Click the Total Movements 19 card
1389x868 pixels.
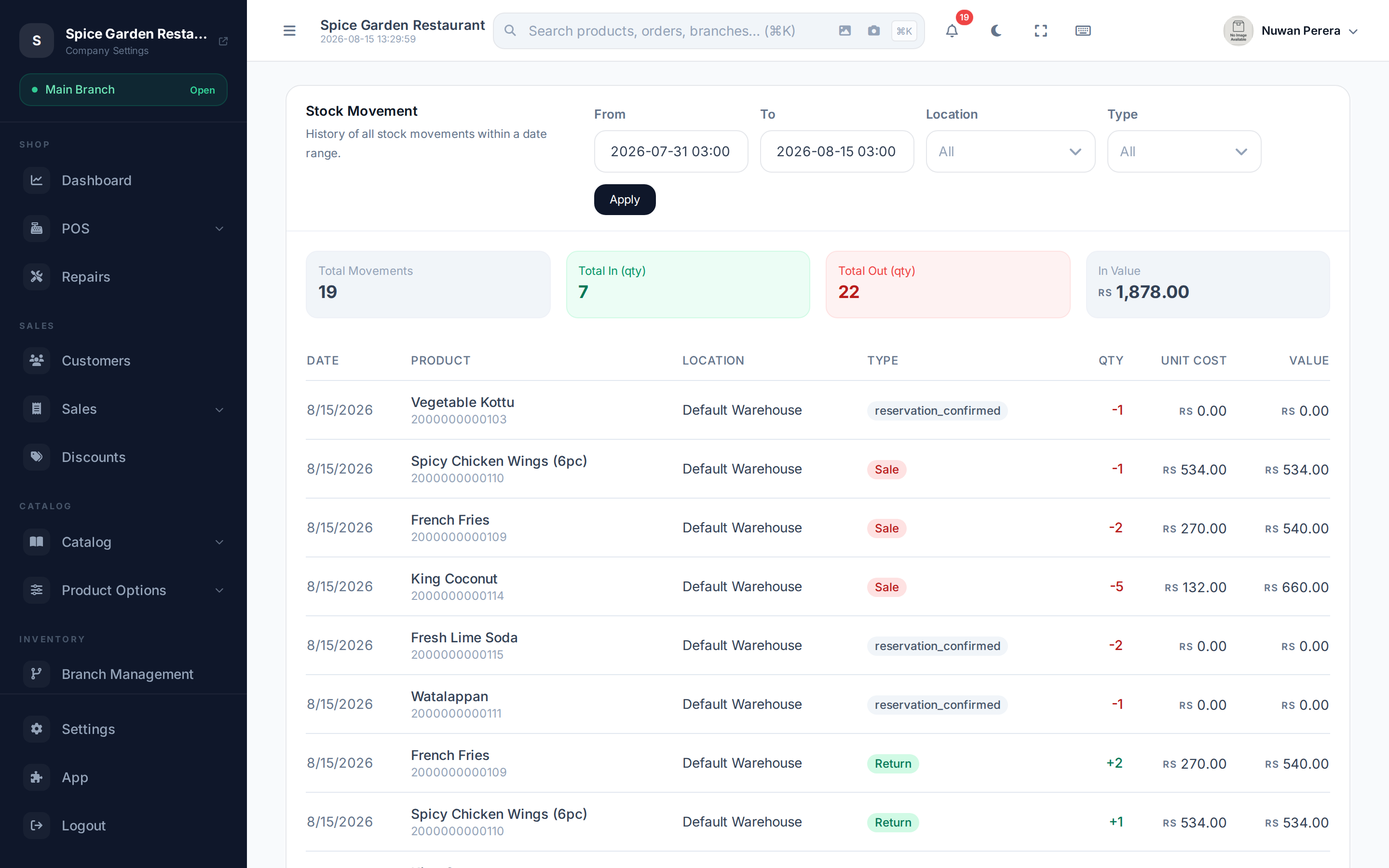point(428,284)
